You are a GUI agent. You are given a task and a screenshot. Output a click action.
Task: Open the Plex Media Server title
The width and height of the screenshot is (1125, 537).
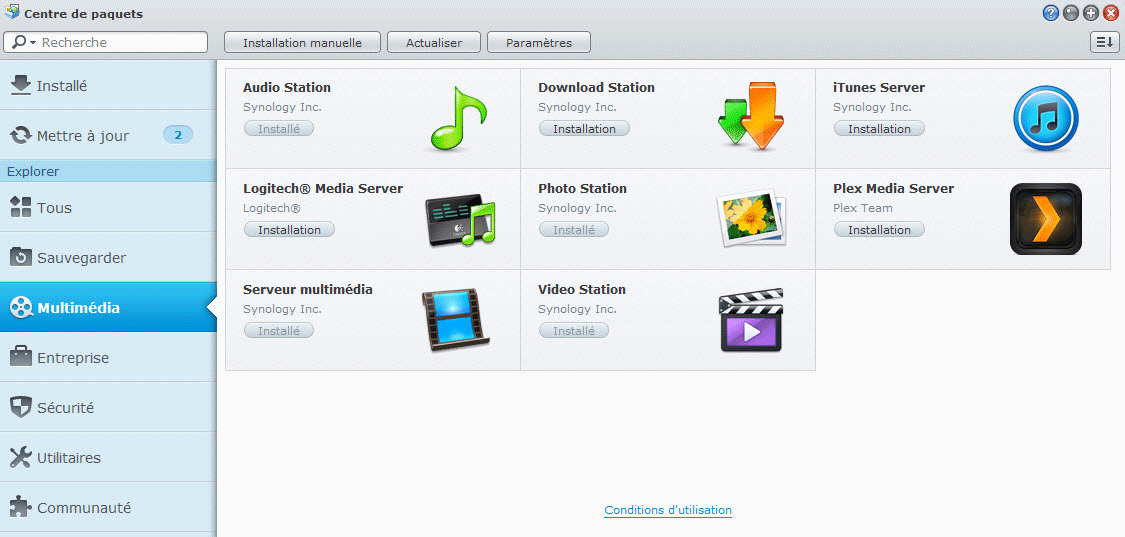coord(893,188)
